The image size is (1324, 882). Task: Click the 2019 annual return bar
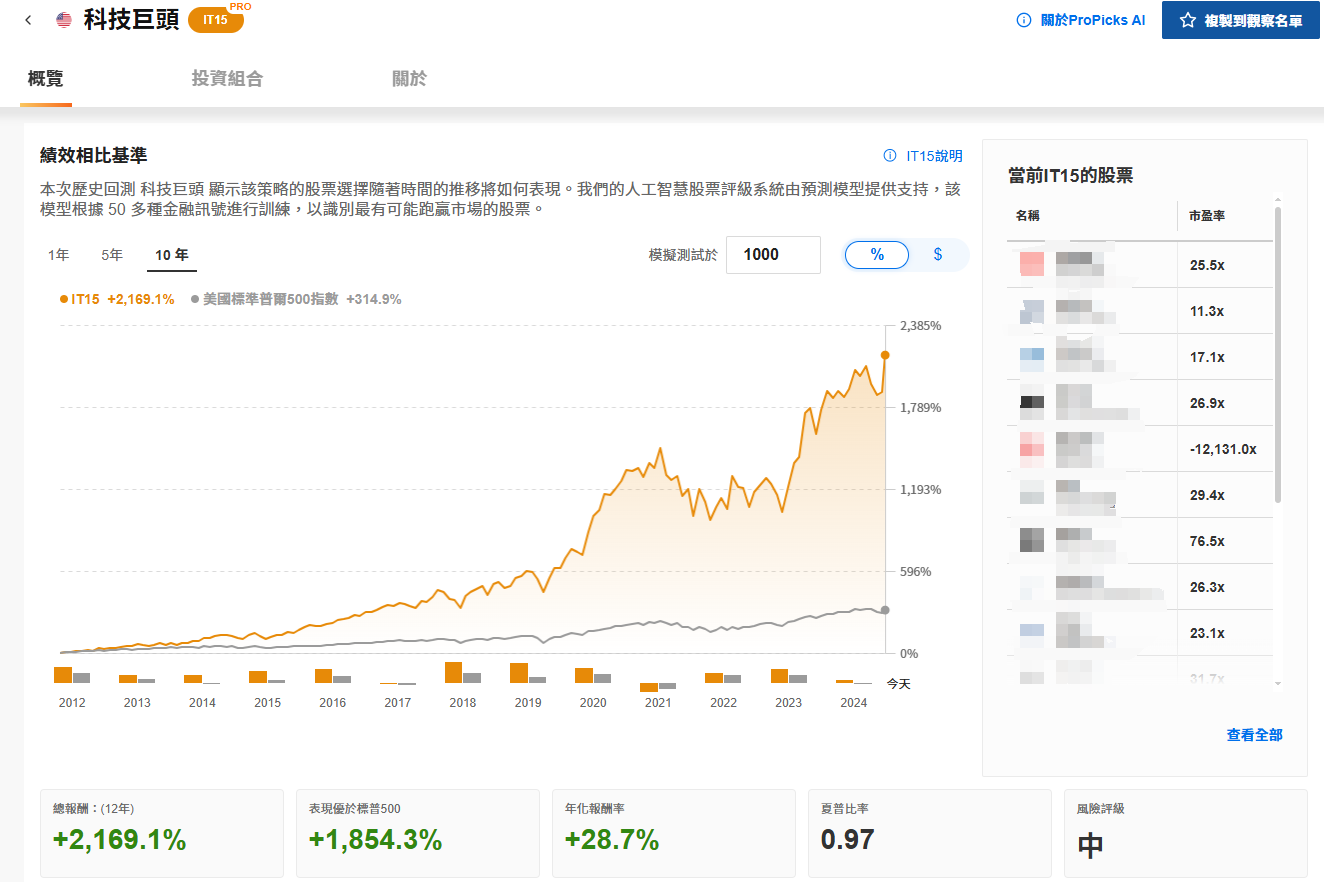(x=519, y=673)
